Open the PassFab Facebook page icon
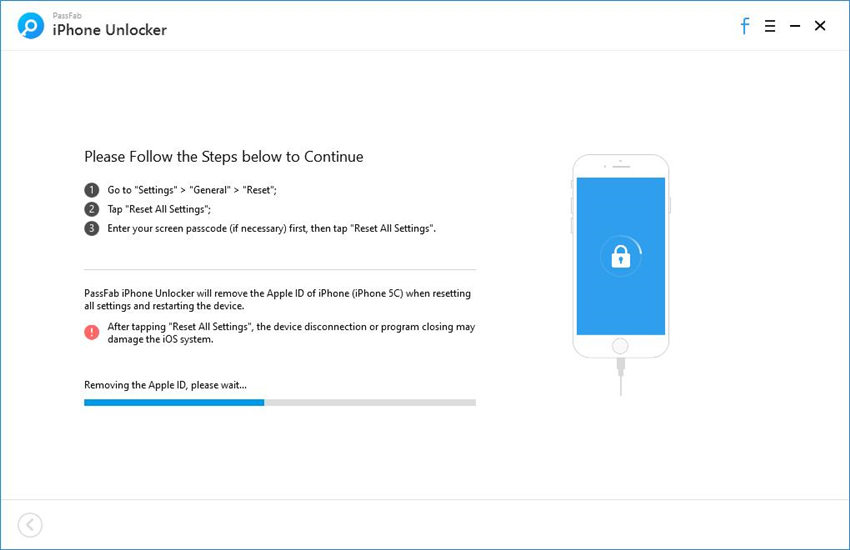 click(x=745, y=25)
